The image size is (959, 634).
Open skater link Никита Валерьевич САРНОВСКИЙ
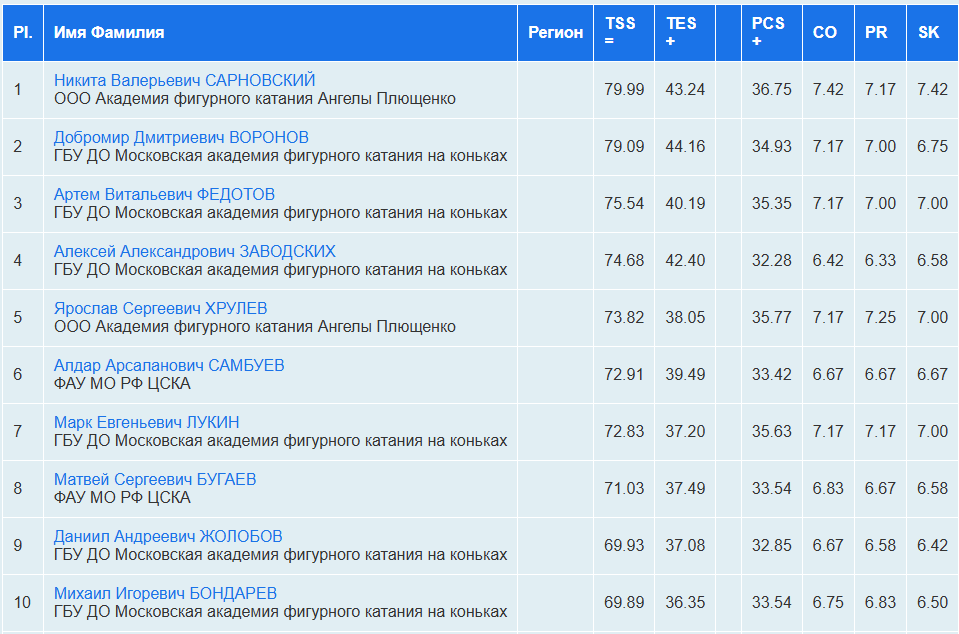[184, 80]
